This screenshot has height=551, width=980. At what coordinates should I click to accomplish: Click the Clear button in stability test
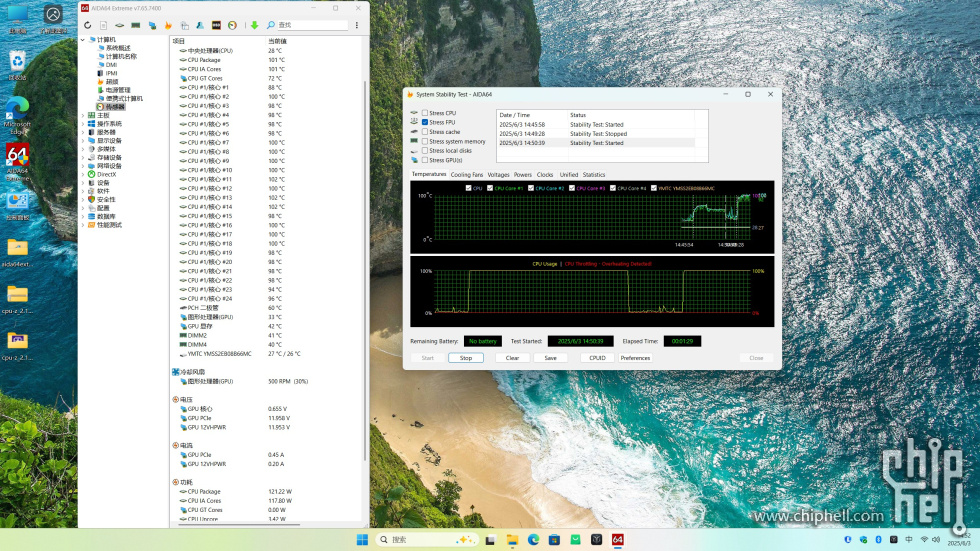pos(512,358)
